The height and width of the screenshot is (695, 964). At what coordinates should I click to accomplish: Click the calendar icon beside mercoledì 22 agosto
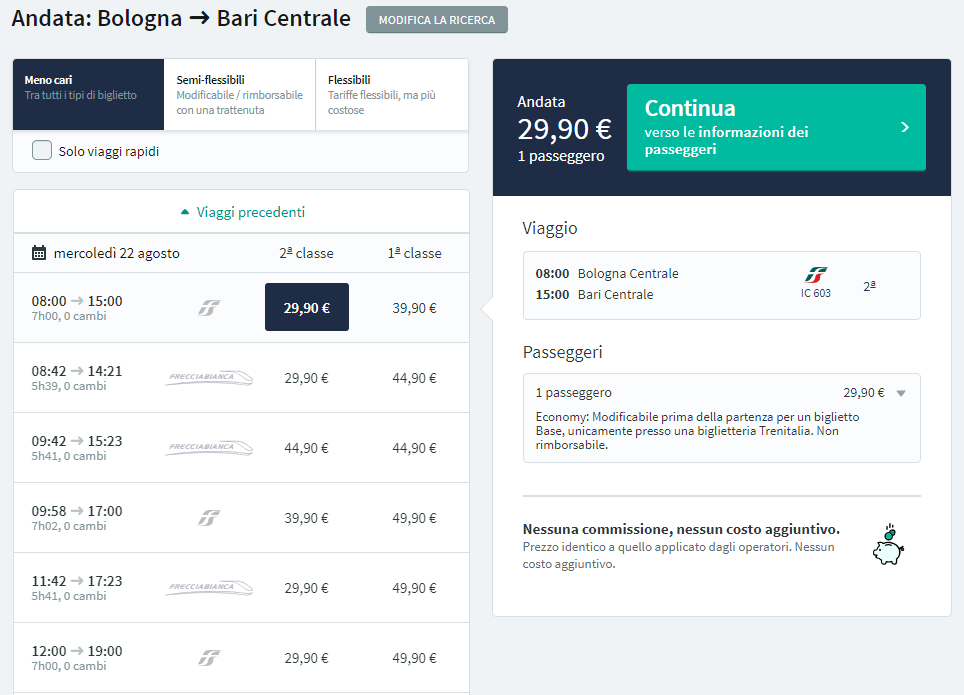pos(39,253)
